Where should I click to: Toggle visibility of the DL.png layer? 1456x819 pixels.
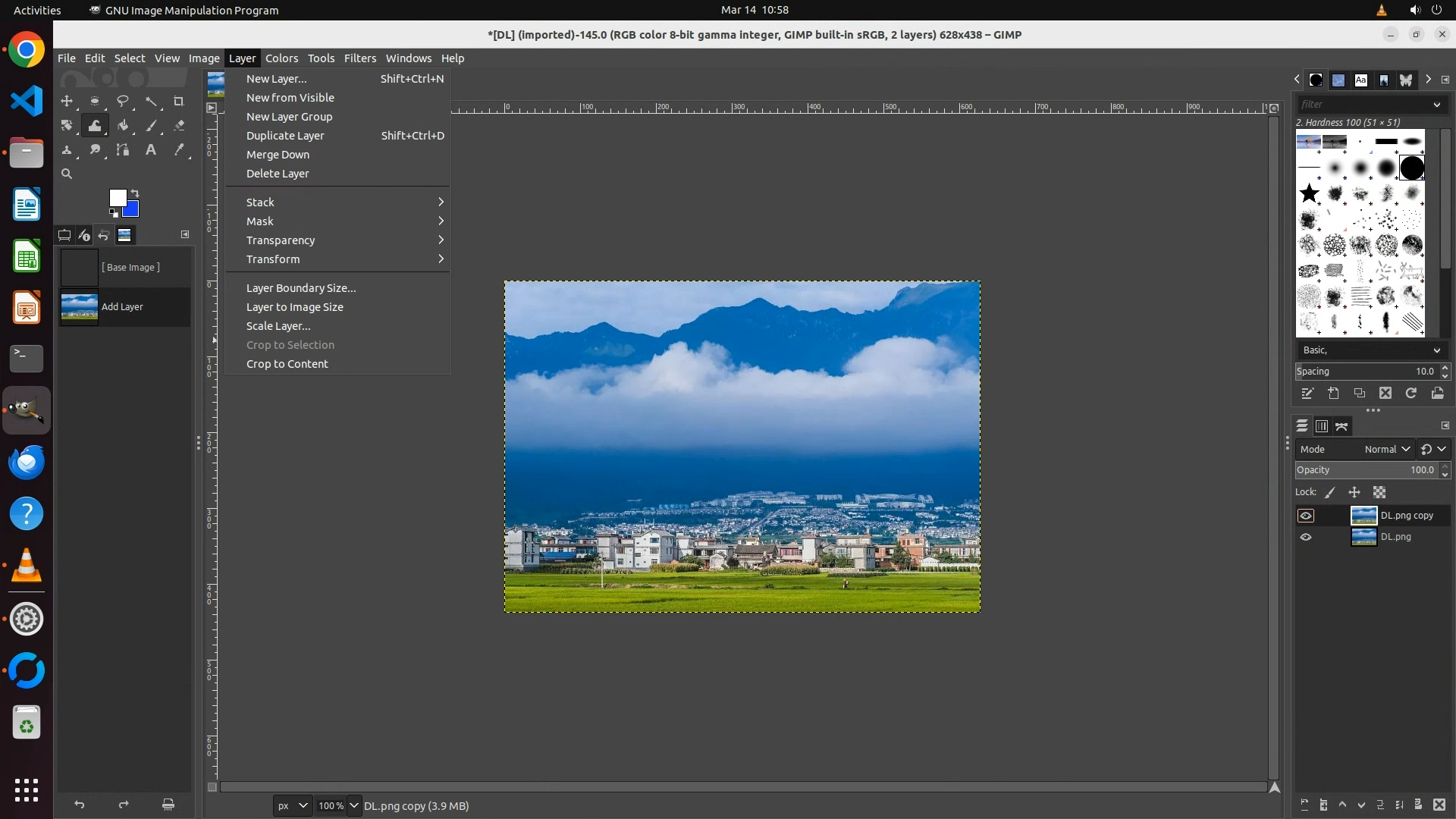pyautogui.click(x=1306, y=537)
